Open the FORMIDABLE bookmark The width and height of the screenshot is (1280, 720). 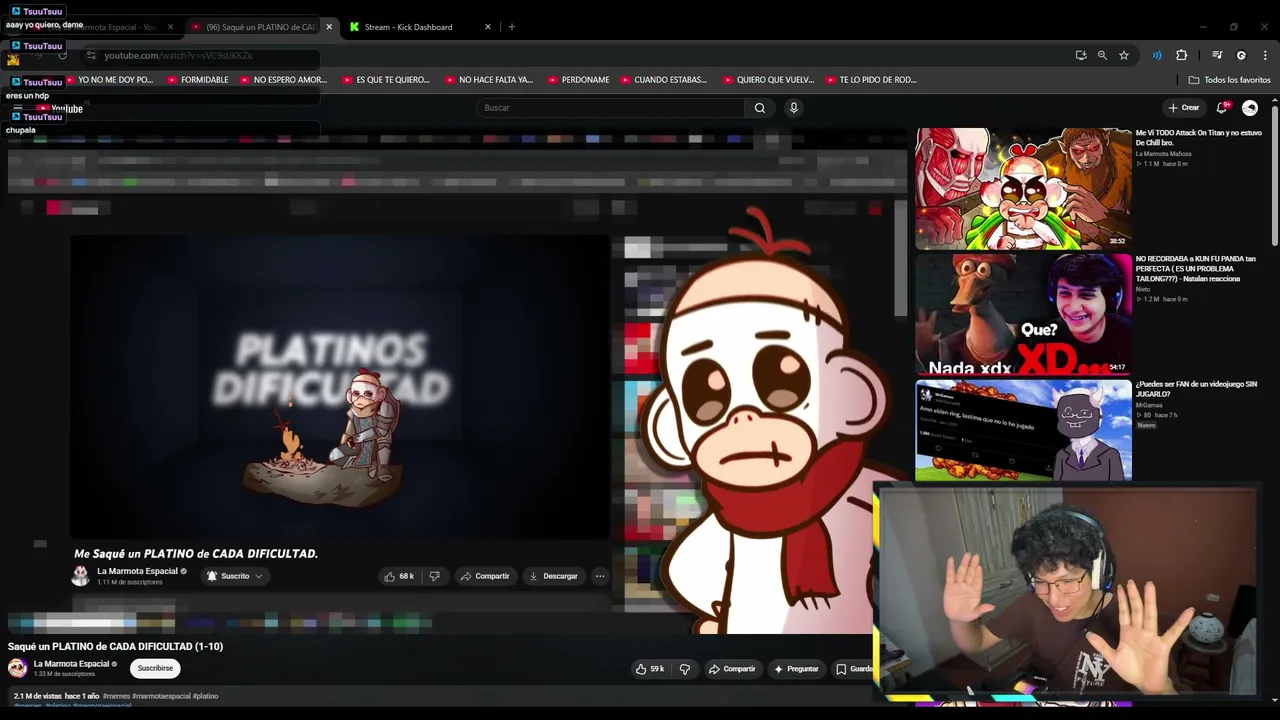point(198,80)
